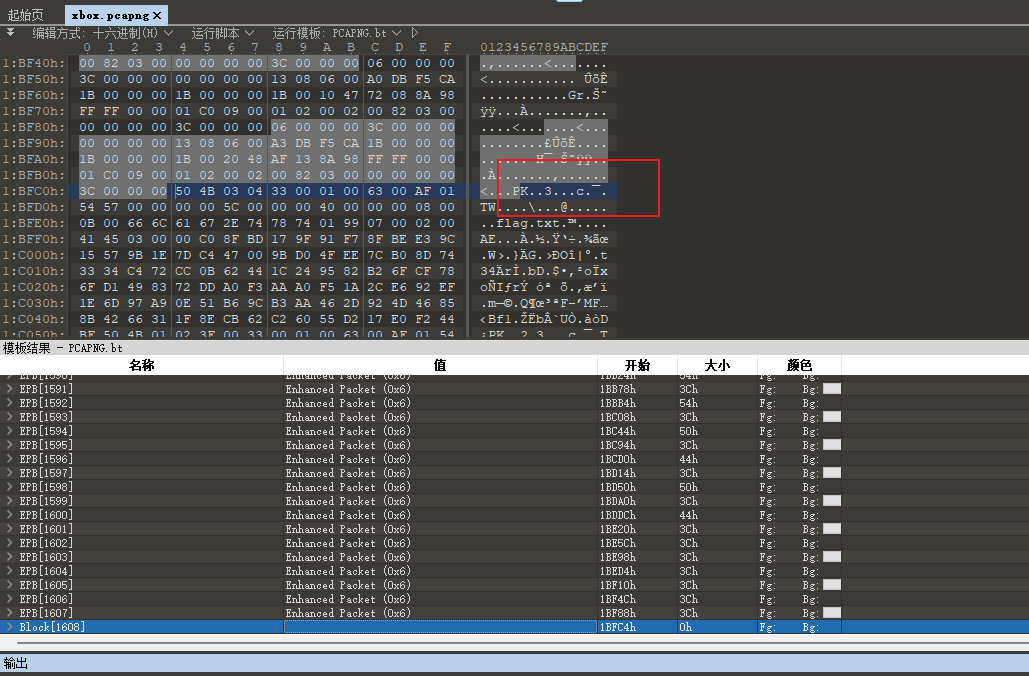1029x676 pixels.
Task: Click background color swatch of EPB[1593]
Action: 831,417
